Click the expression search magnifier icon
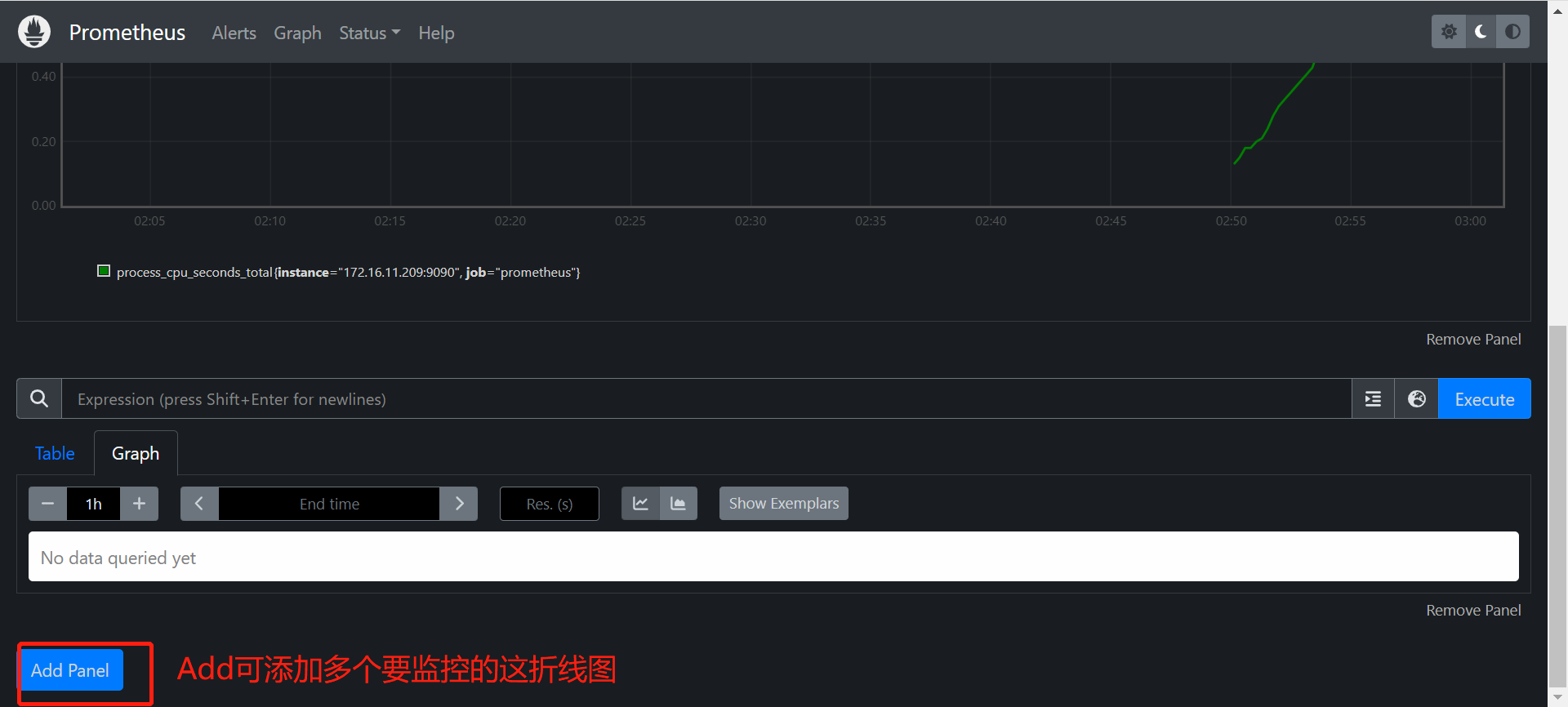 [39, 398]
